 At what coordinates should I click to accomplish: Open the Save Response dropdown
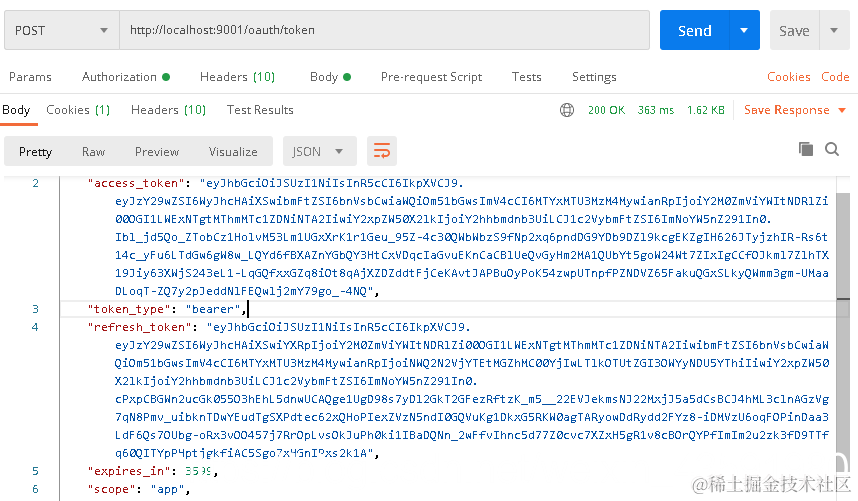[x=795, y=110]
